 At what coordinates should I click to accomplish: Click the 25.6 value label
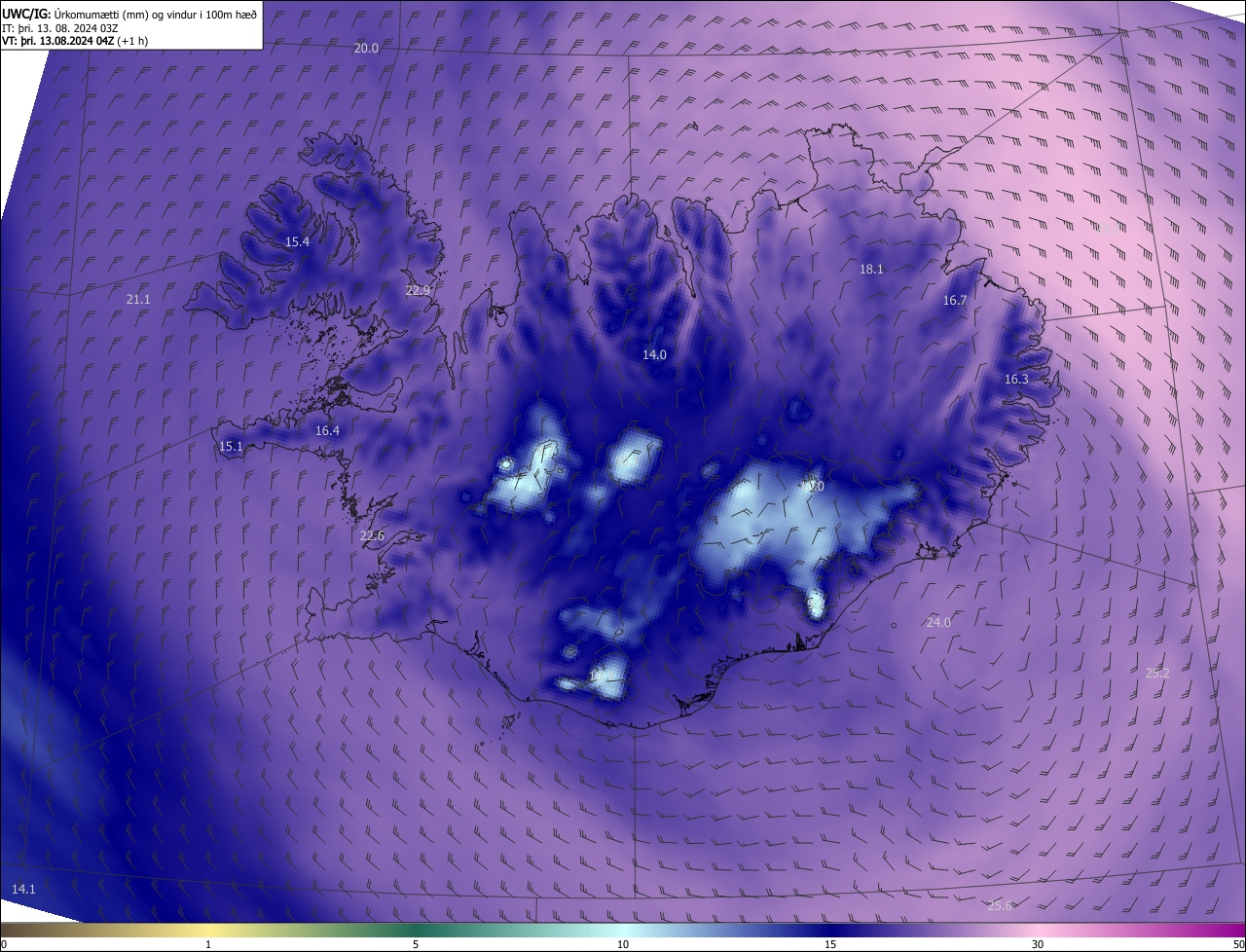pyautogui.click(x=1000, y=905)
